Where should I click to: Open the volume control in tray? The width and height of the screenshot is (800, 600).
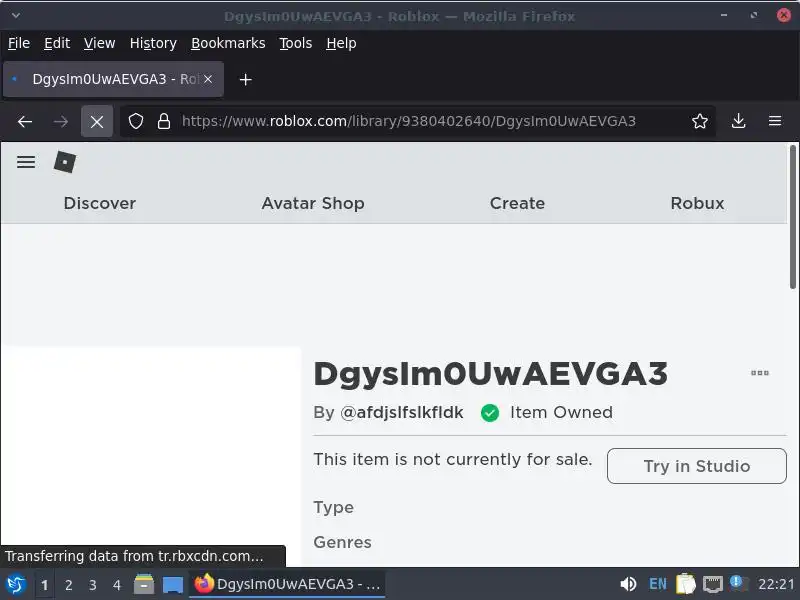(628, 584)
